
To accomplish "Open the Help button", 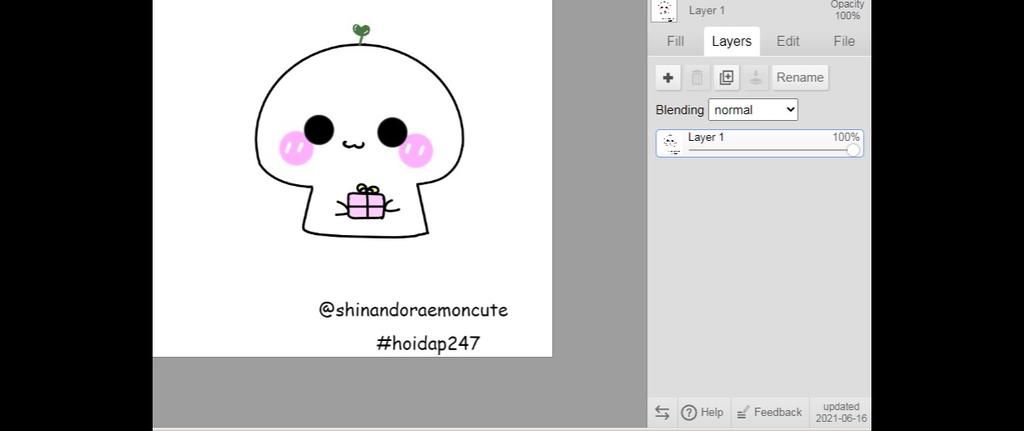I will click(702, 413).
